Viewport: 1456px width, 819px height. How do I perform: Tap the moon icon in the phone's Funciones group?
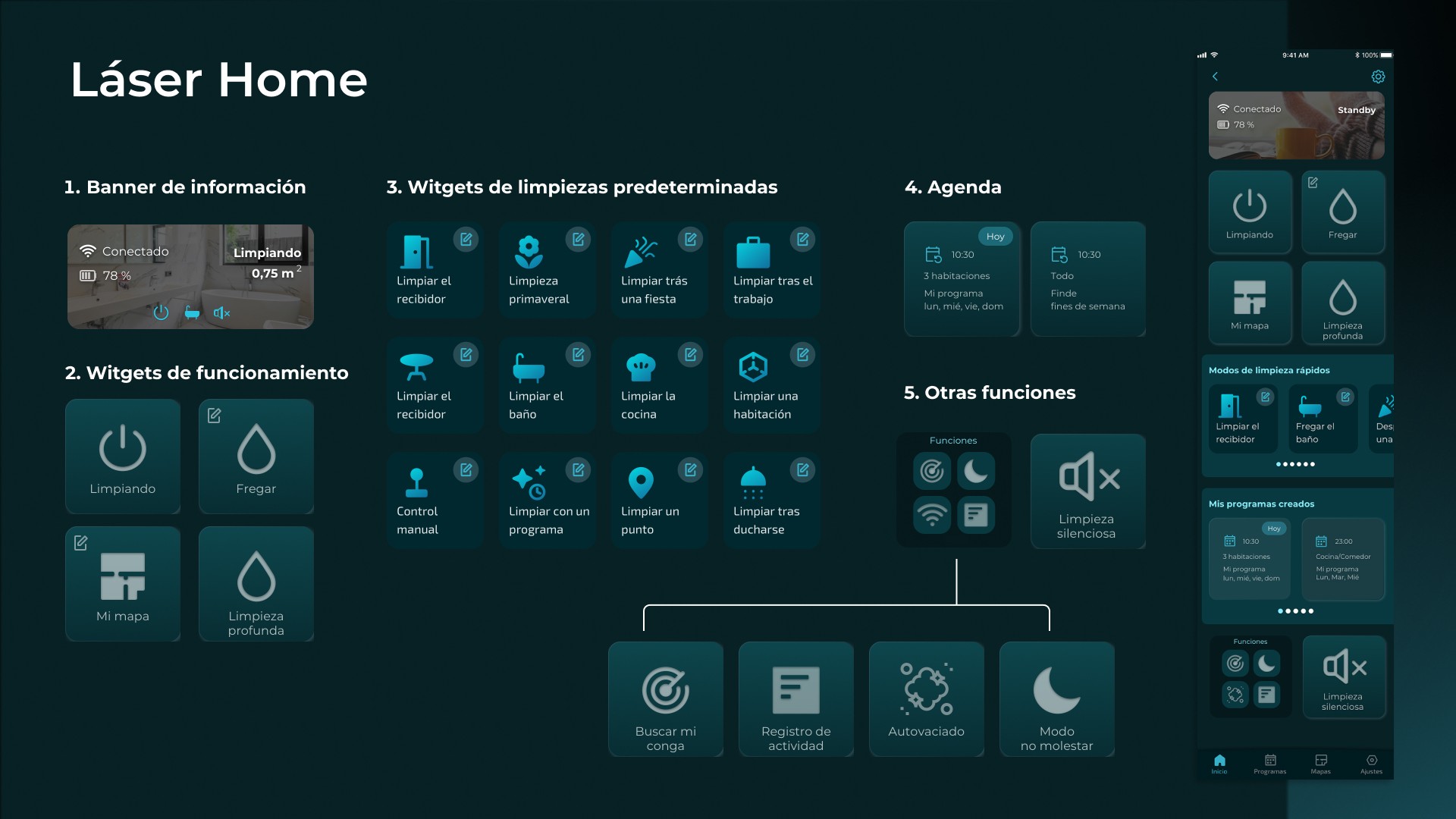pyautogui.click(x=1266, y=664)
